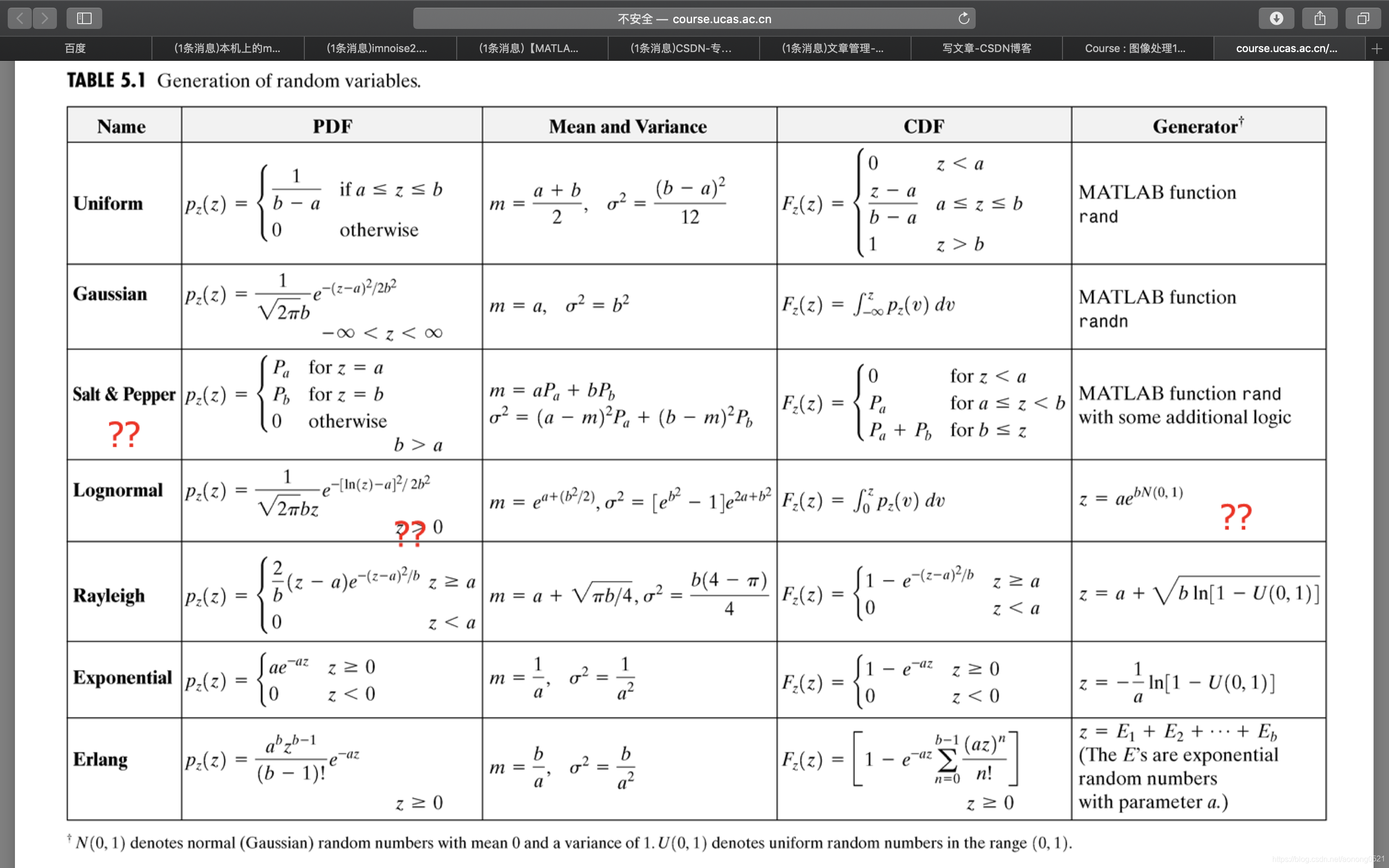The width and height of the screenshot is (1389, 868).
Task: Click the share sheet icon
Action: [x=1320, y=18]
